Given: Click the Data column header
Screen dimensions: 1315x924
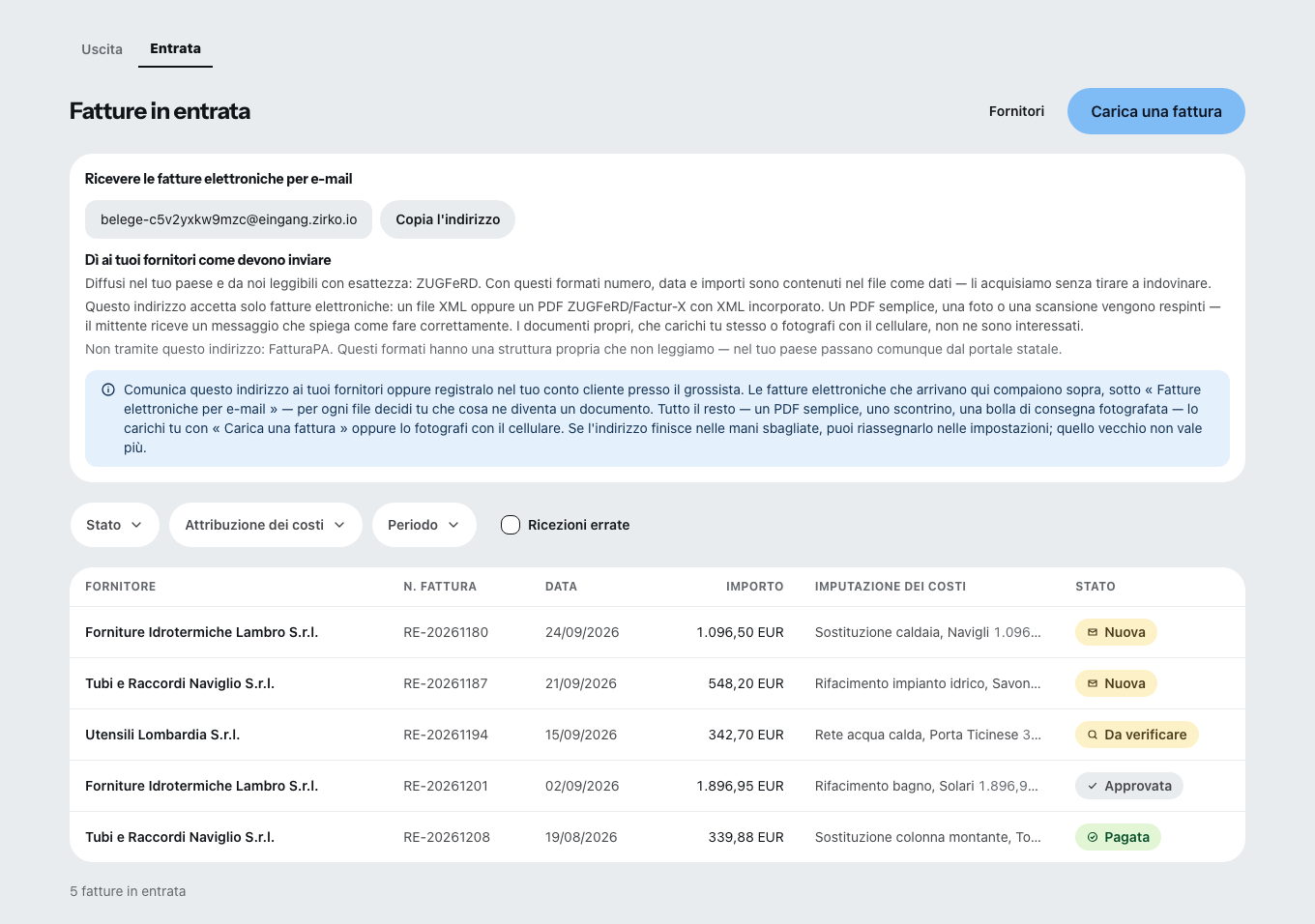Looking at the screenshot, I should (x=561, y=587).
